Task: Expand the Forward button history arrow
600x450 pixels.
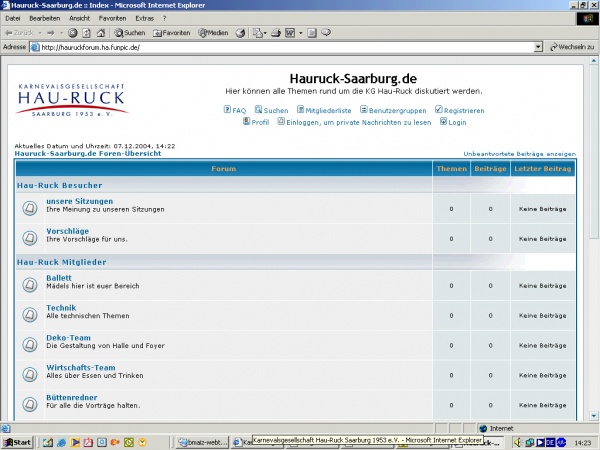Action: (x=61, y=33)
